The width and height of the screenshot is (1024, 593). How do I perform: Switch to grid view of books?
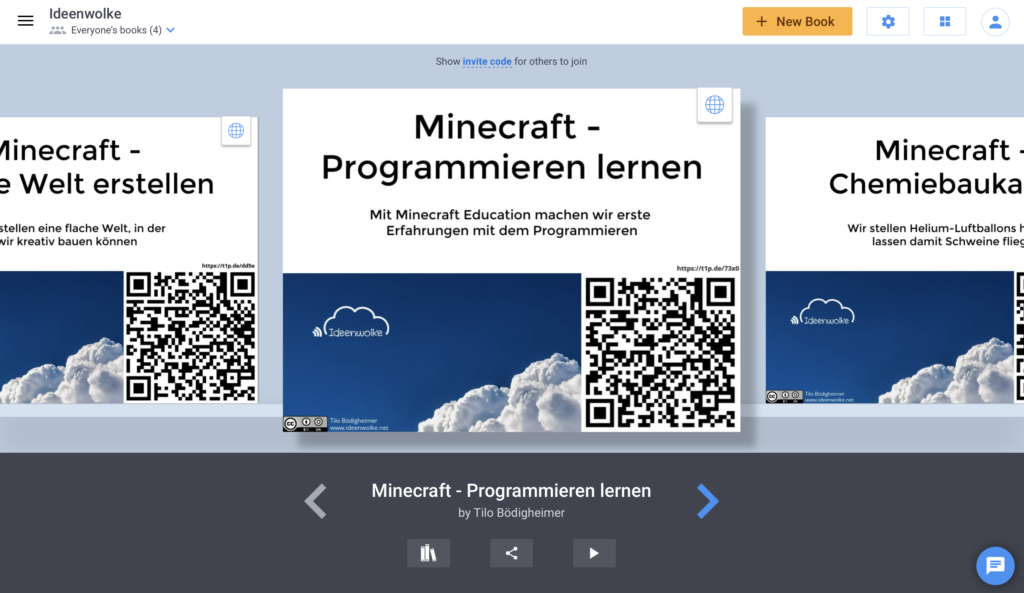(944, 22)
